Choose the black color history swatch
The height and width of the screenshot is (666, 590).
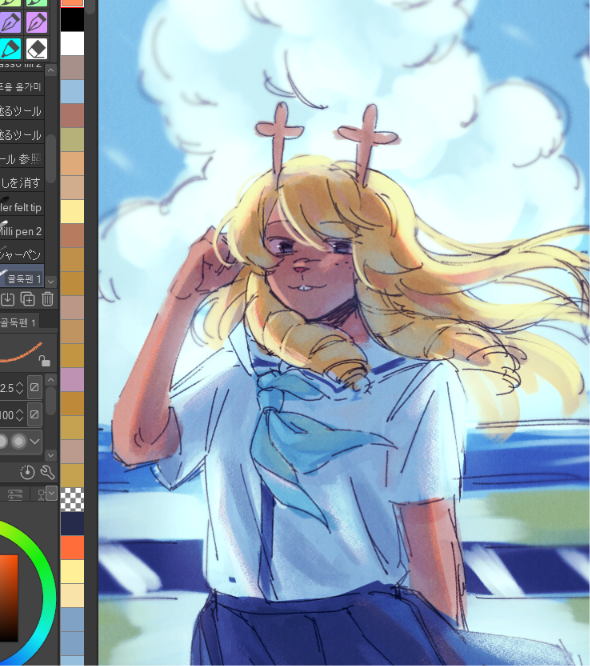pos(72,20)
